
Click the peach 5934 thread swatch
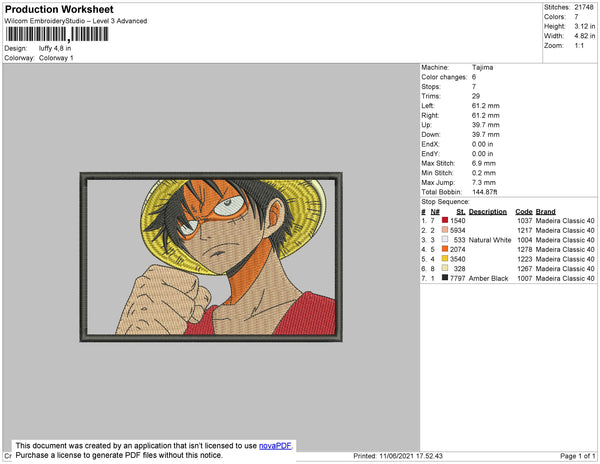click(x=445, y=230)
